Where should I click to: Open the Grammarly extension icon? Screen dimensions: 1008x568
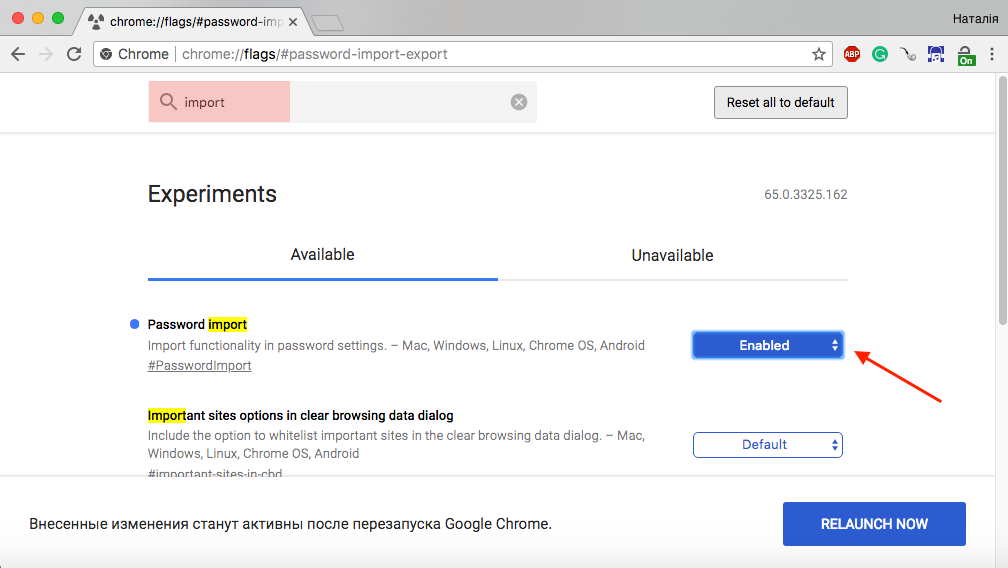click(x=880, y=54)
